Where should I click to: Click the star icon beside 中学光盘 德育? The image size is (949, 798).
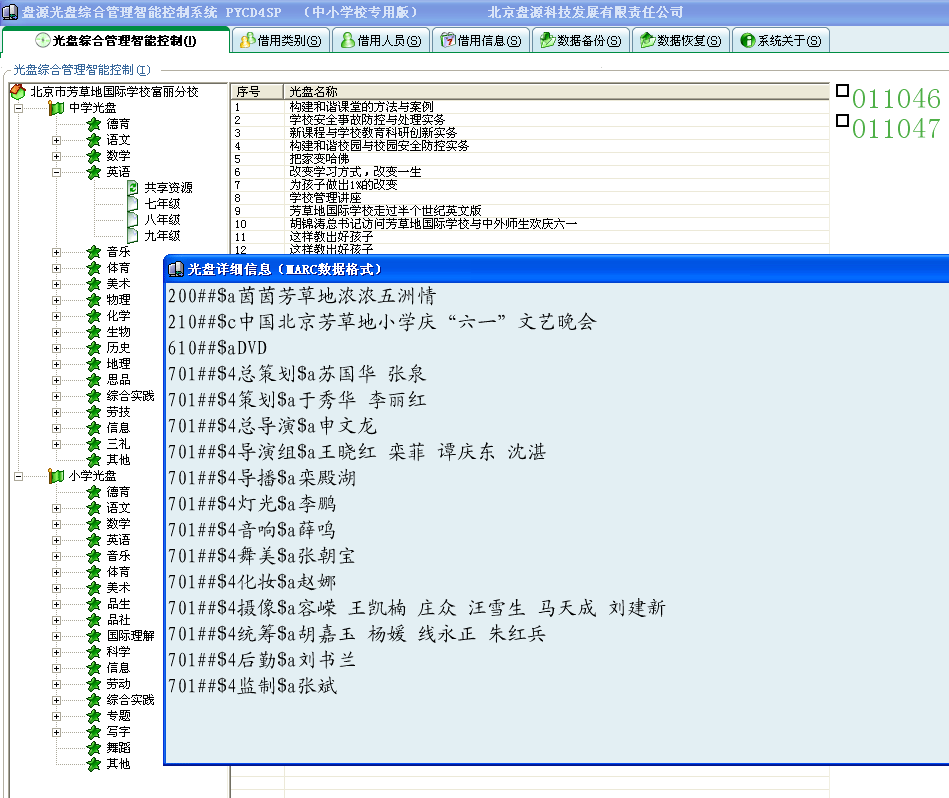(94, 124)
